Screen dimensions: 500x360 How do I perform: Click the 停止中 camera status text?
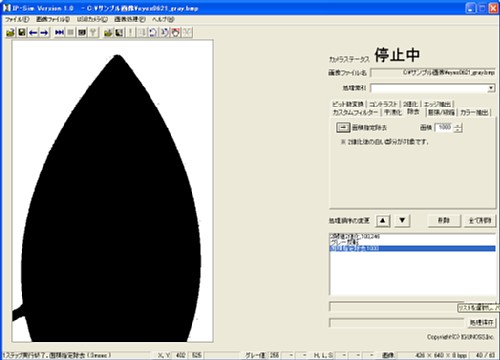click(397, 55)
